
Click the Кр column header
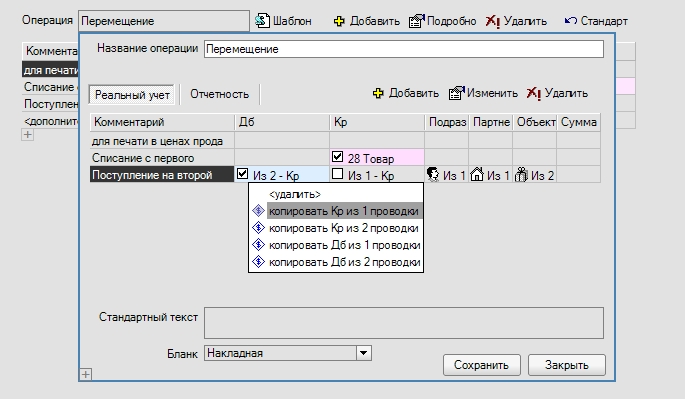tap(377, 122)
